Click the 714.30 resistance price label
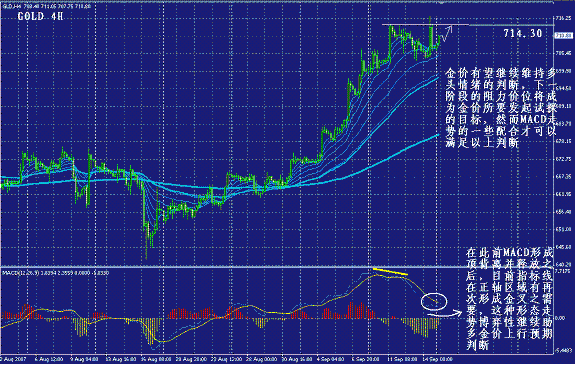The height and width of the screenshot is (365, 576). pos(523,33)
